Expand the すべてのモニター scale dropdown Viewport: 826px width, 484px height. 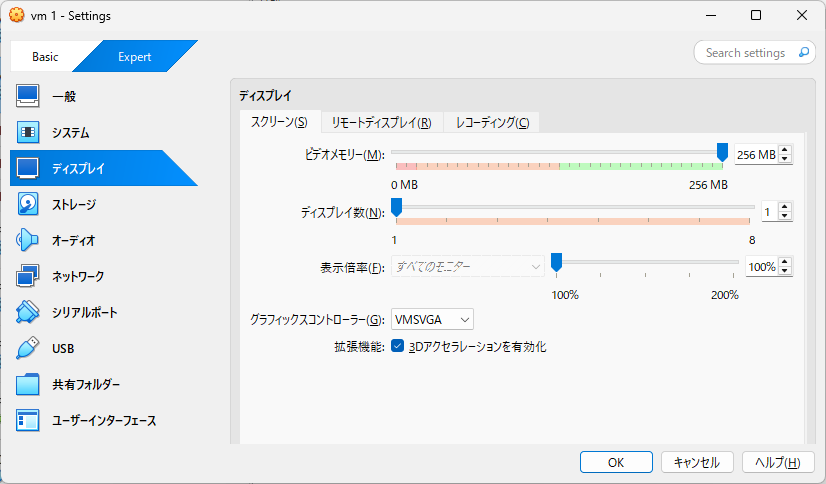pos(468,266)
